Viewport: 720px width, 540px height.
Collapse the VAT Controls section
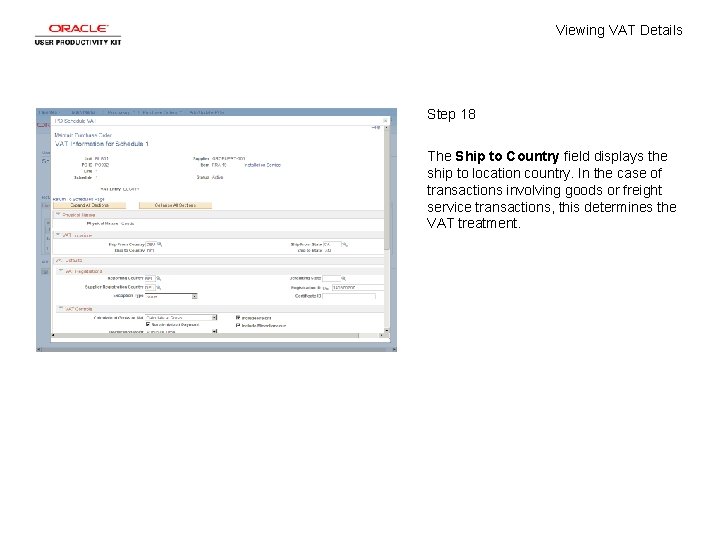click(61, 309)
